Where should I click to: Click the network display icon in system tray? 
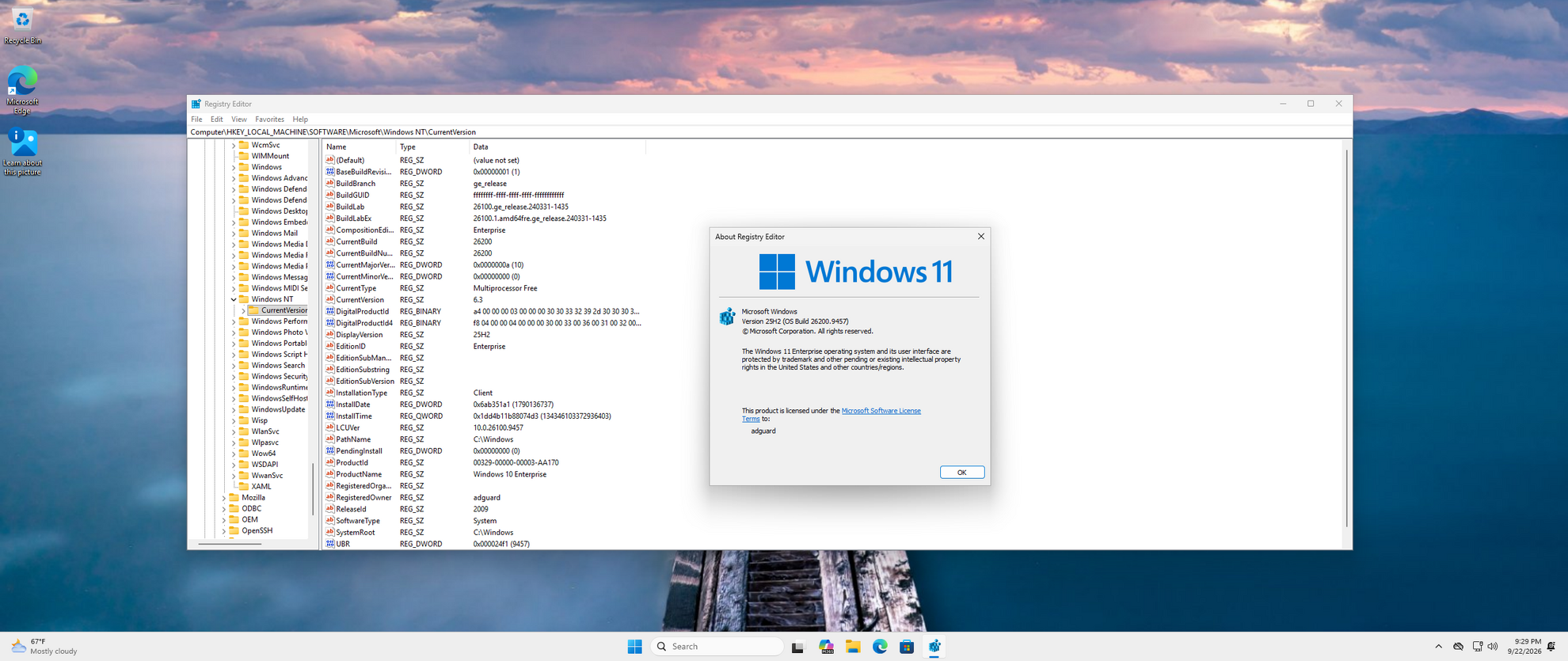(x=1477, y=647)
